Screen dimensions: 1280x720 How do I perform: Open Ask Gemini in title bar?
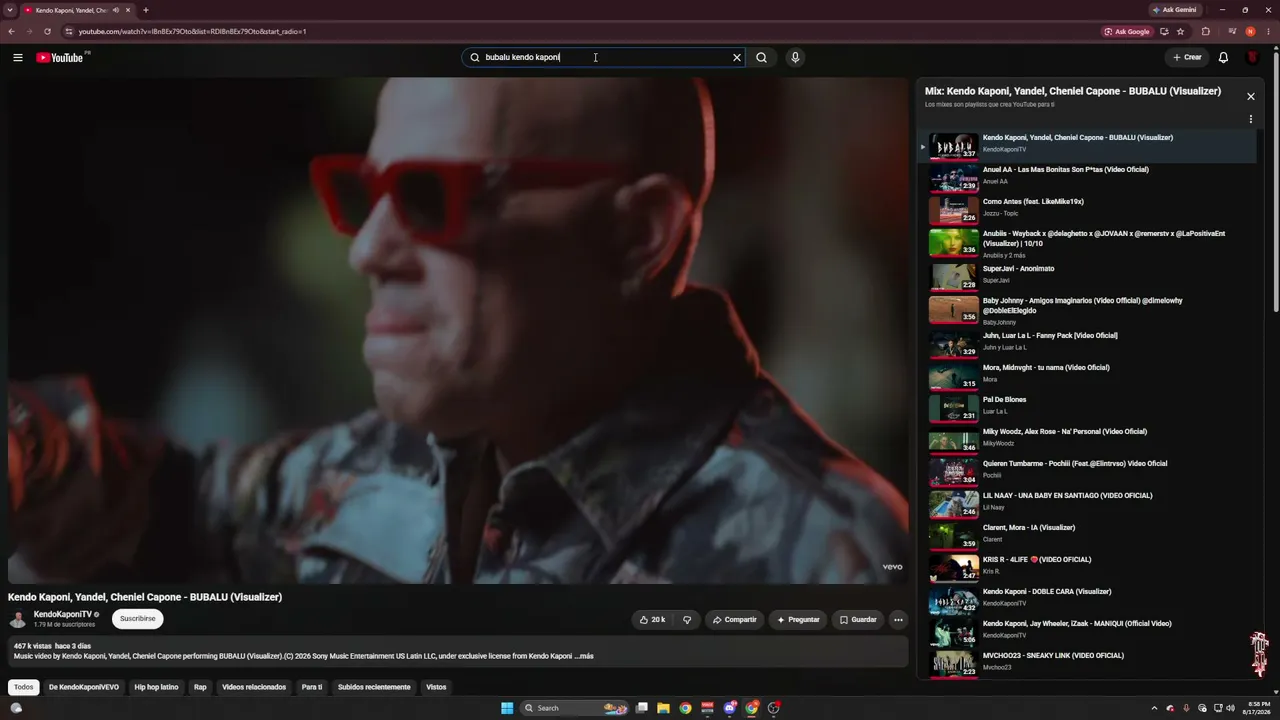coord(1175,10)
